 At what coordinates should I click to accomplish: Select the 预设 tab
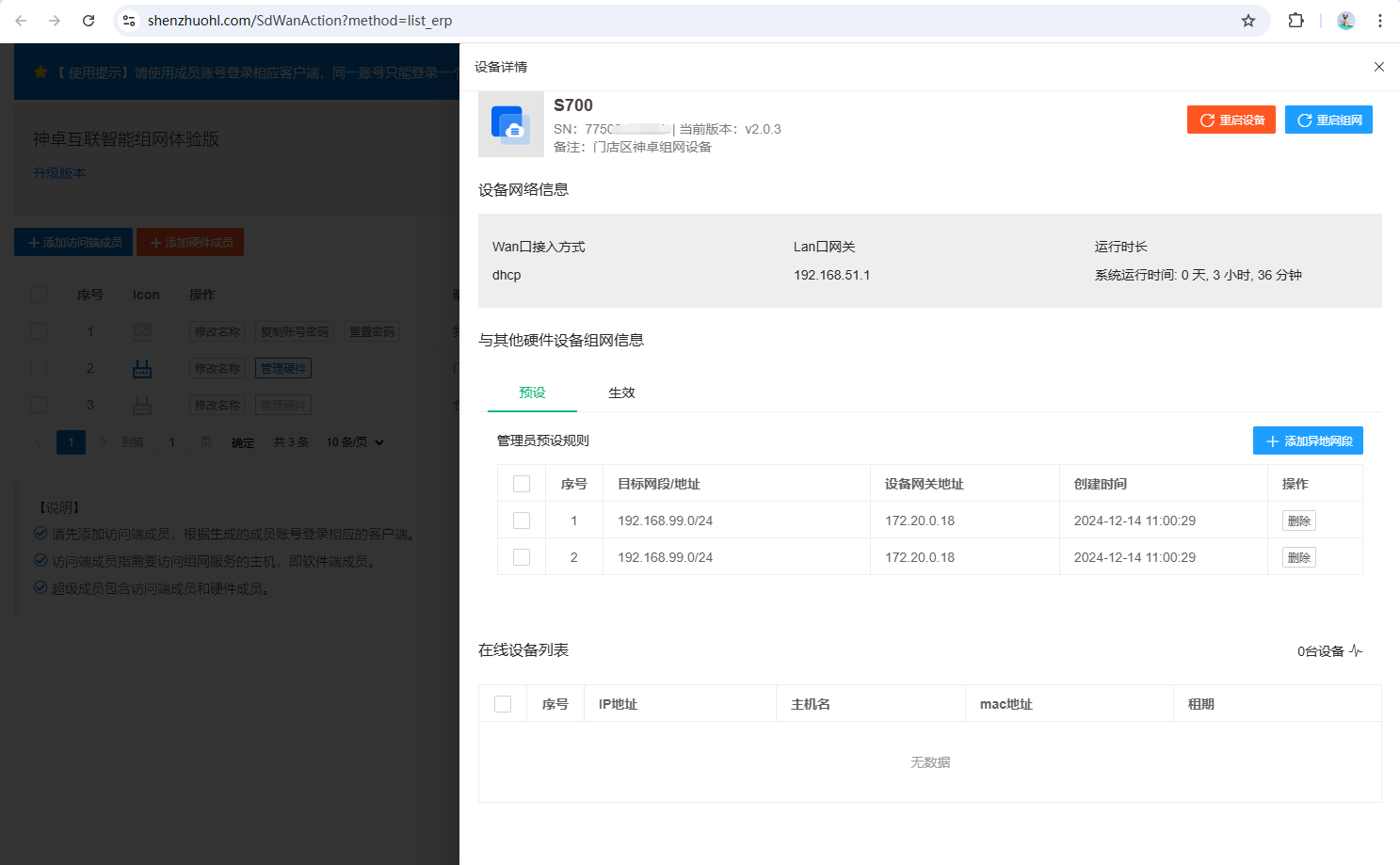point(532,392)
